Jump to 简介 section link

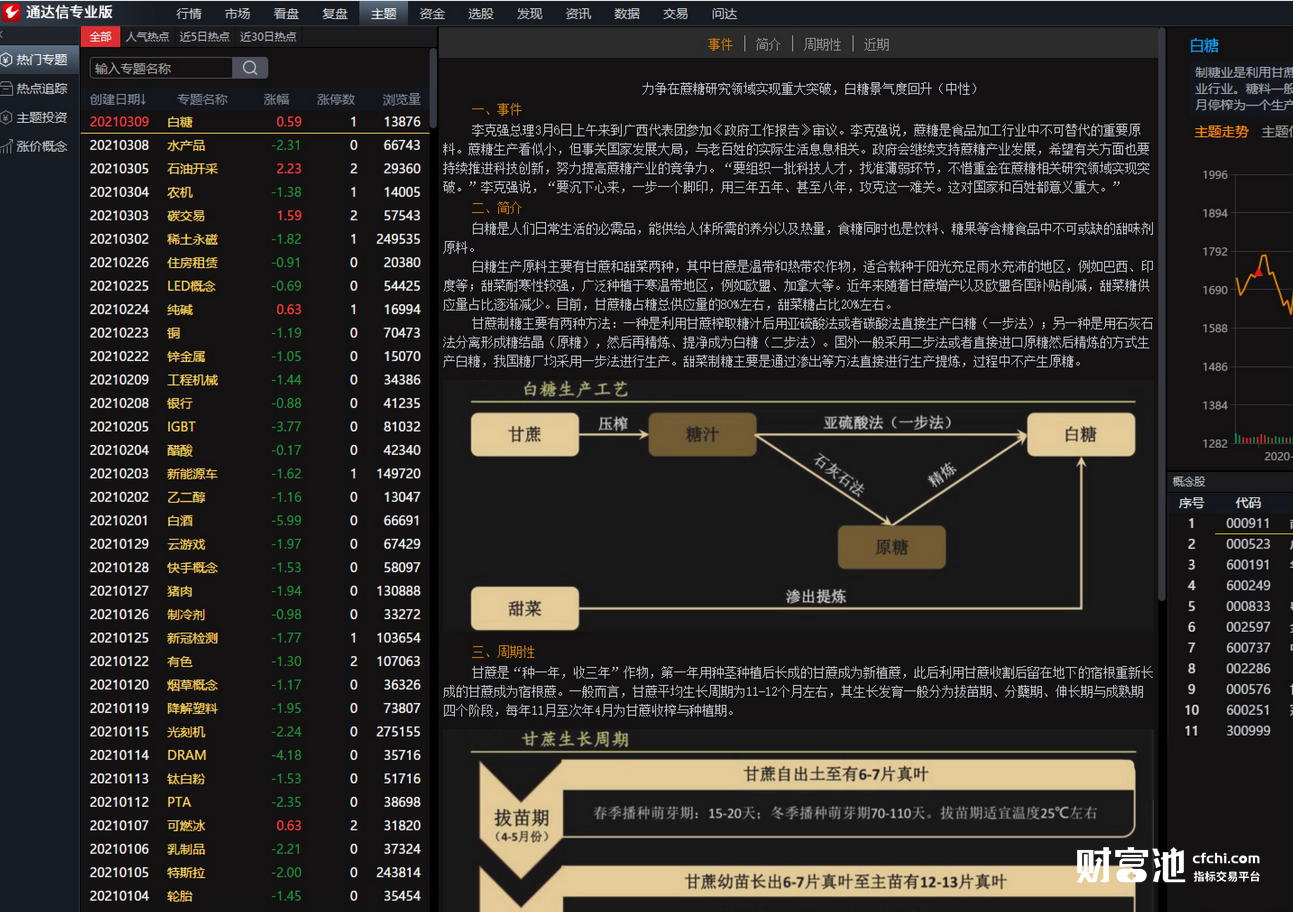pyautogui.click(x=768, y=44)
